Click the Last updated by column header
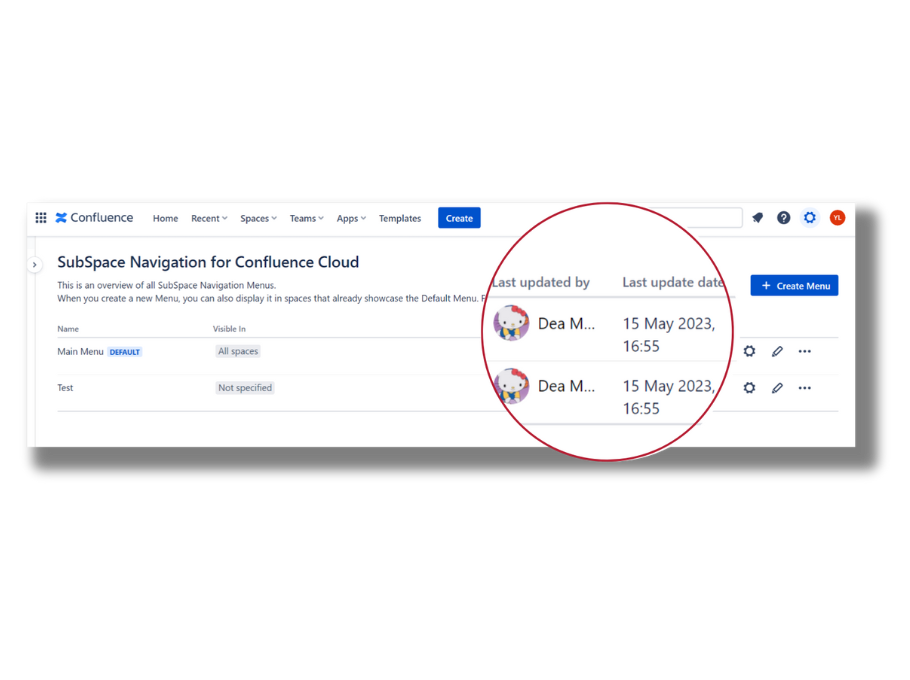 point(541,283)
